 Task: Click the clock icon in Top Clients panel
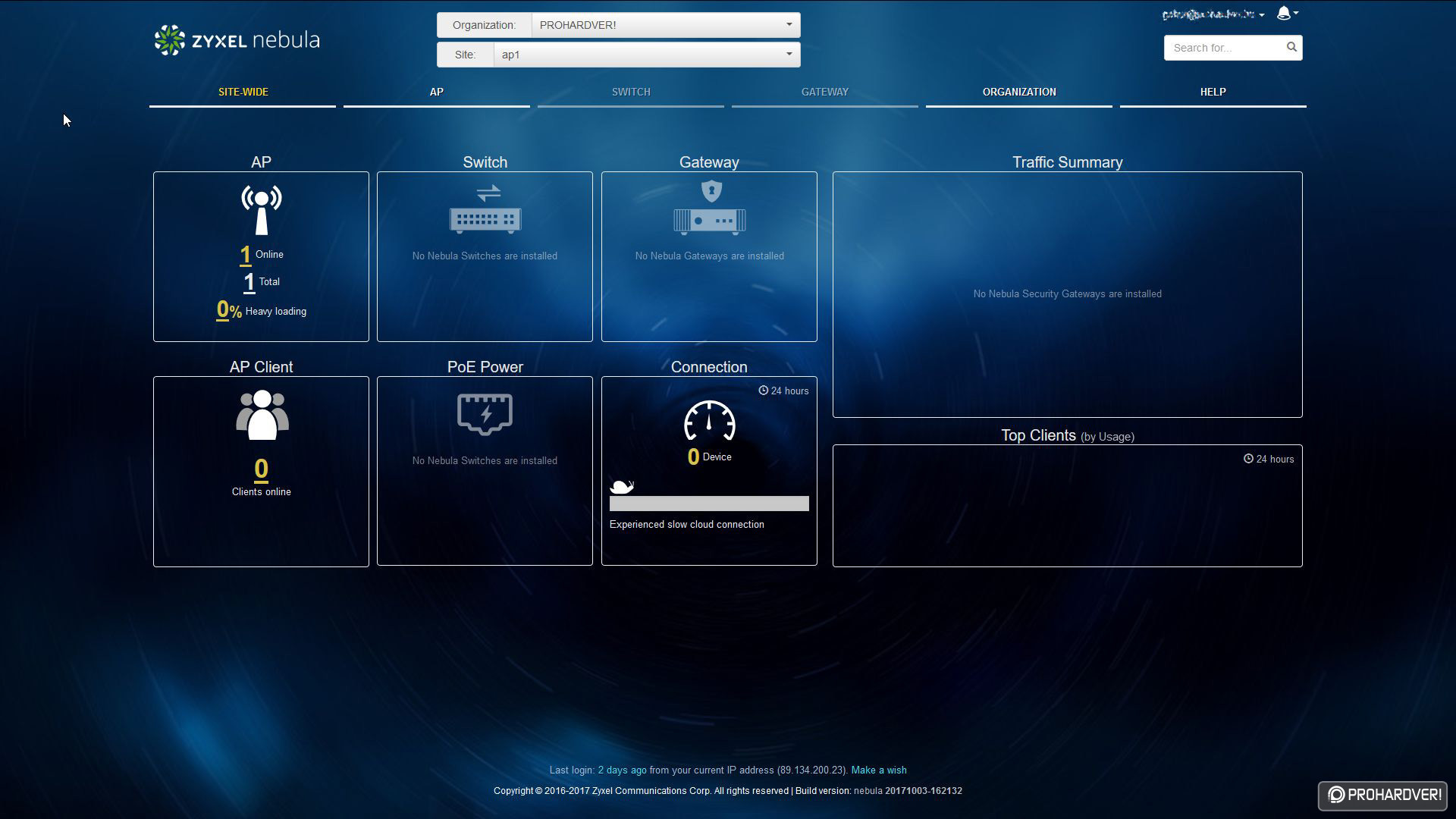(1248, 459)
